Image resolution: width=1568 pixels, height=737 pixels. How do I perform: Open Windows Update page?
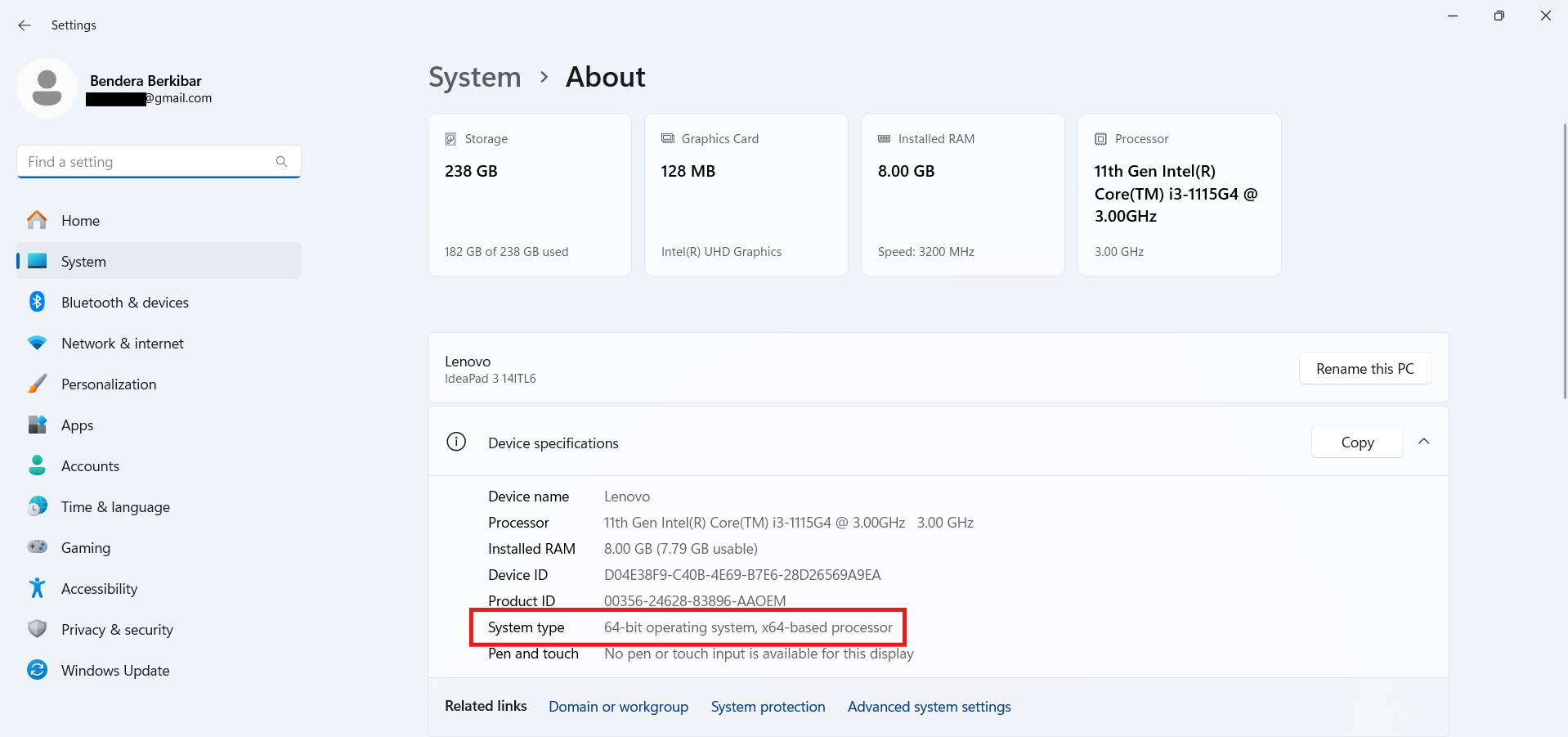114,671
